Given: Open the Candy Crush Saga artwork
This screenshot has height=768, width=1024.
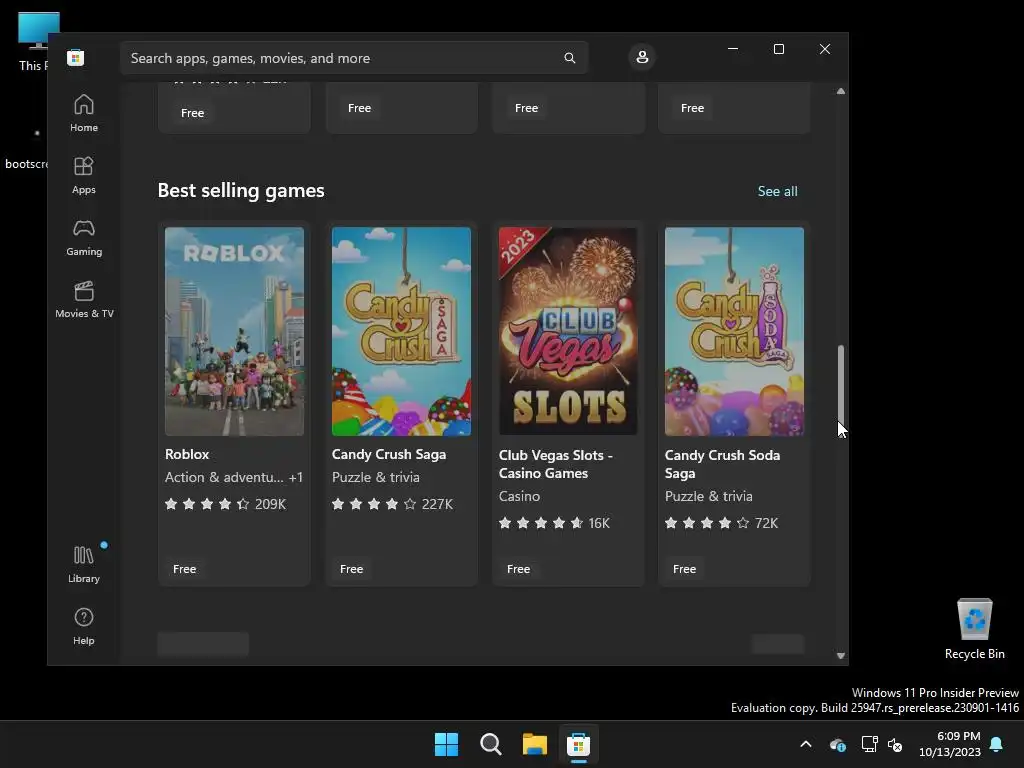Looking at the screenshot, I should 401,331.
